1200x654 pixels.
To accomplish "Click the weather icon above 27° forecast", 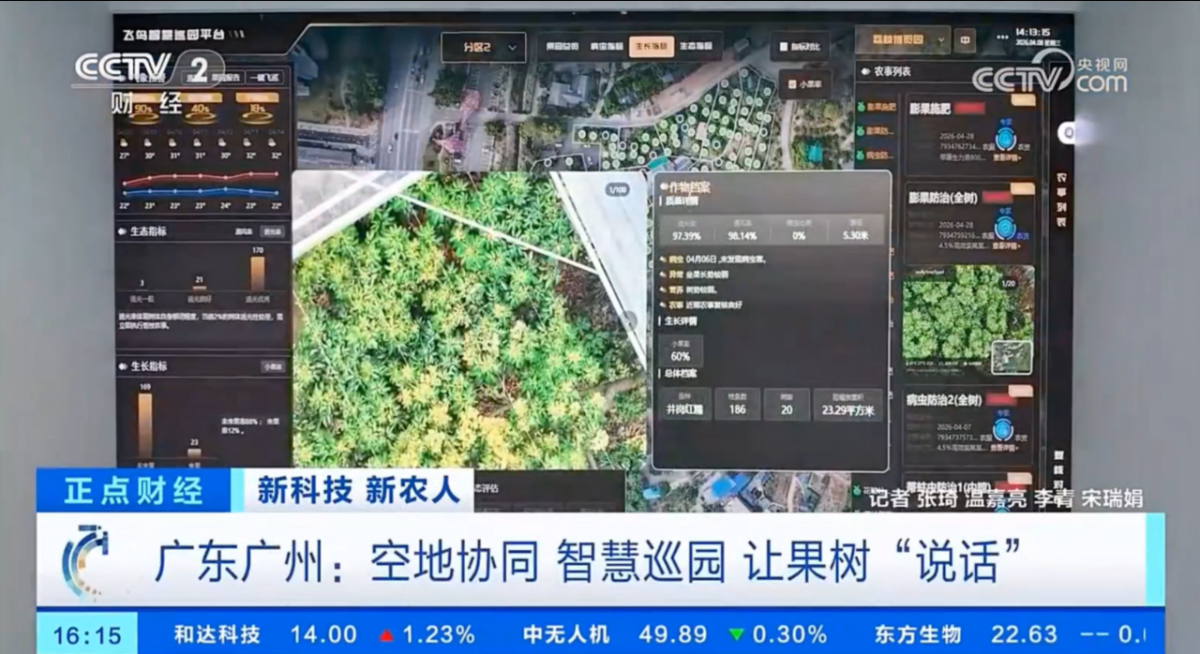I will (x=124, y=142).
